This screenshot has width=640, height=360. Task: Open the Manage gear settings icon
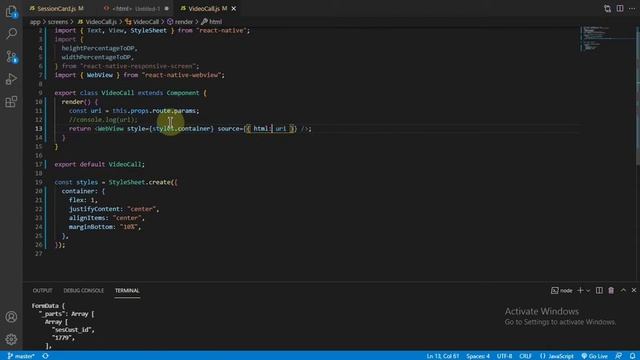11,339
